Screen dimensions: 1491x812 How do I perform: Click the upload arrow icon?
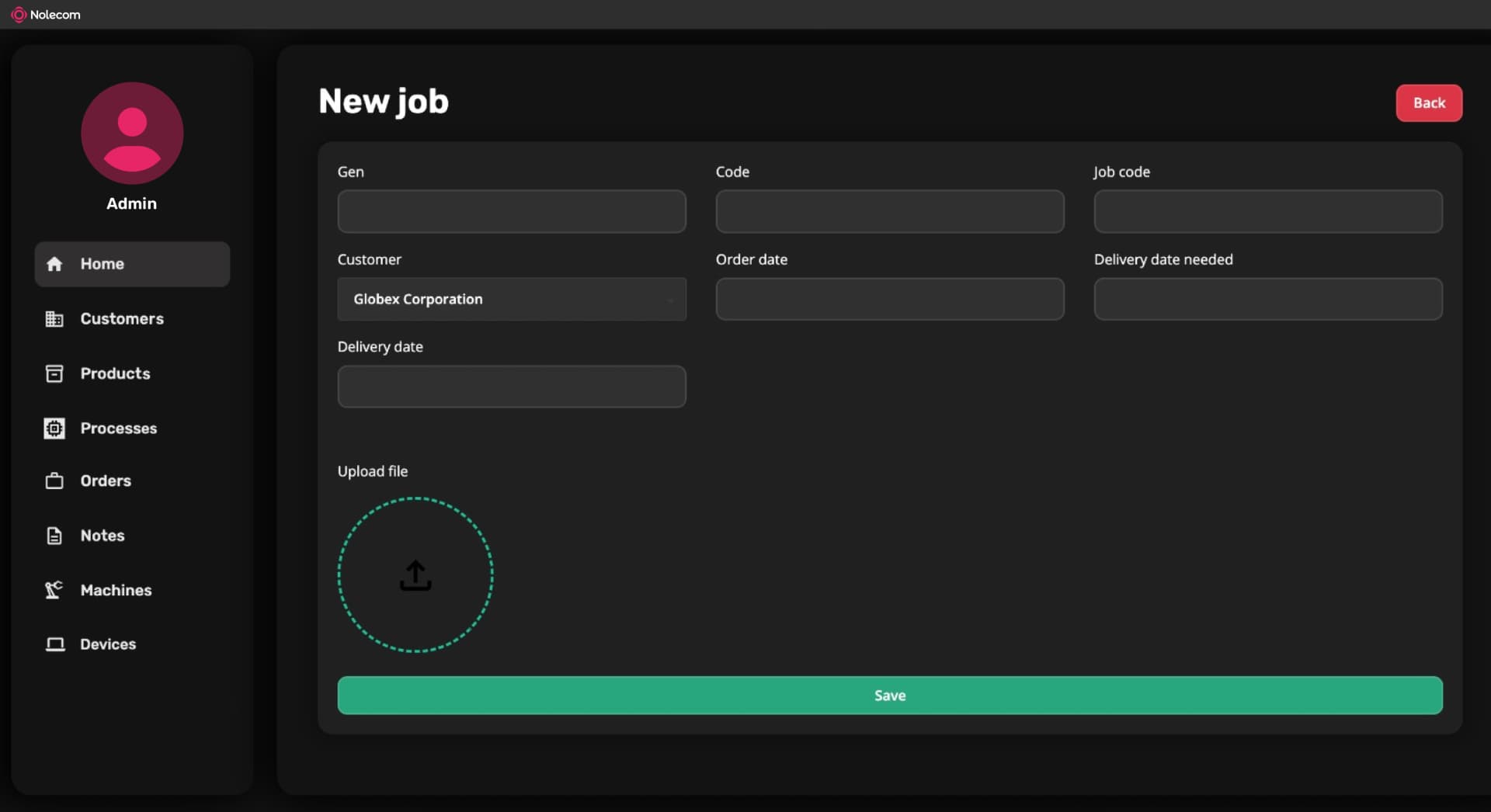pos(415,575)
